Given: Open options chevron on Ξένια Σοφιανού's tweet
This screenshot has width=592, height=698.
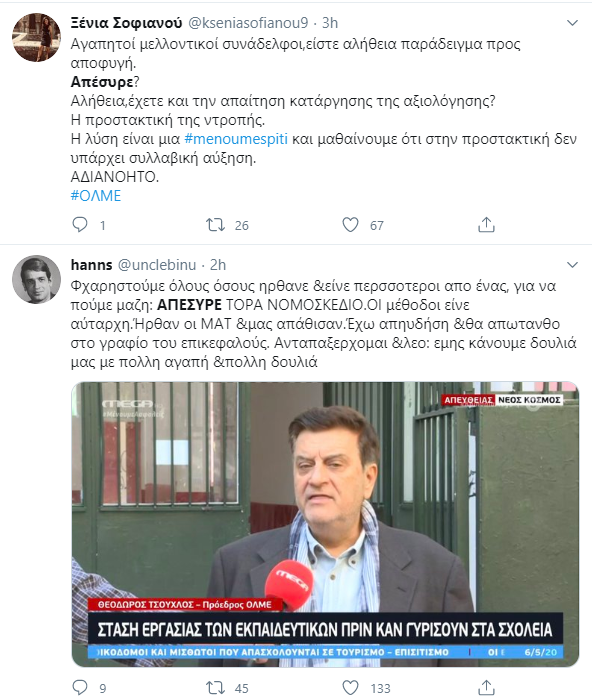Looking at the screenshot, I should [572, 23].
